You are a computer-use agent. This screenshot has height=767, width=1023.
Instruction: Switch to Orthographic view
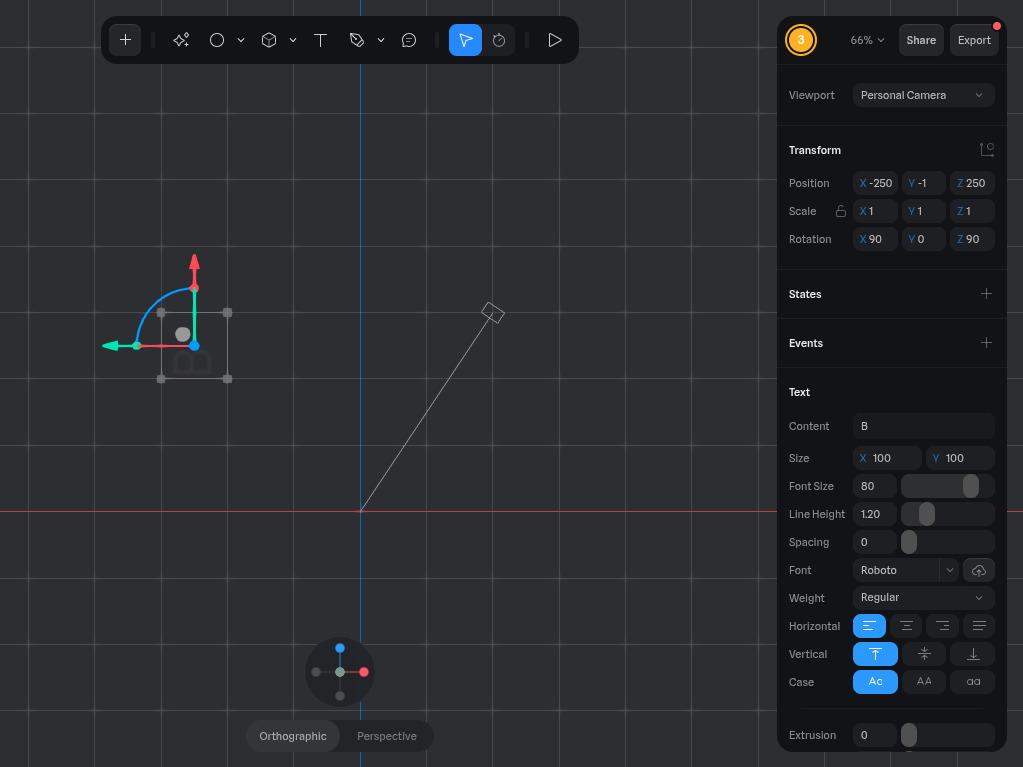pos(293,736)
